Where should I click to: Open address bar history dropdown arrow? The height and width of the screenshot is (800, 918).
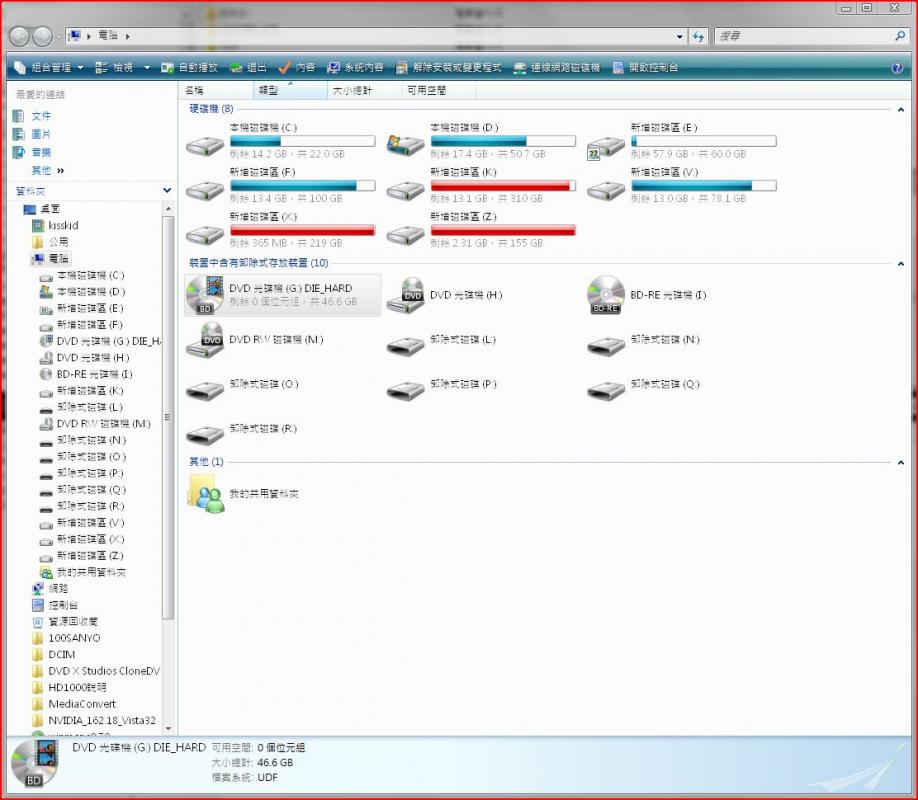pos(680,36)
